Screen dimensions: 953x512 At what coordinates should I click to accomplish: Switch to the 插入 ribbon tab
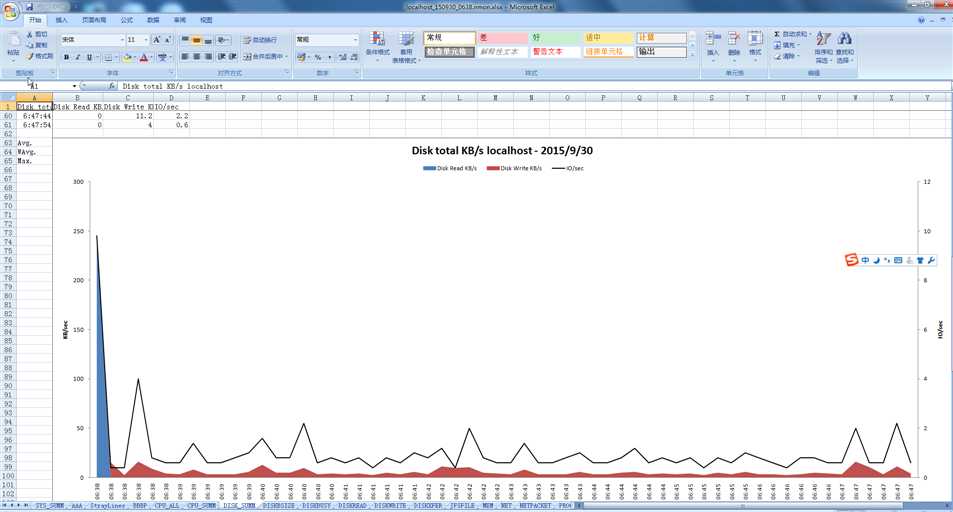61,20
